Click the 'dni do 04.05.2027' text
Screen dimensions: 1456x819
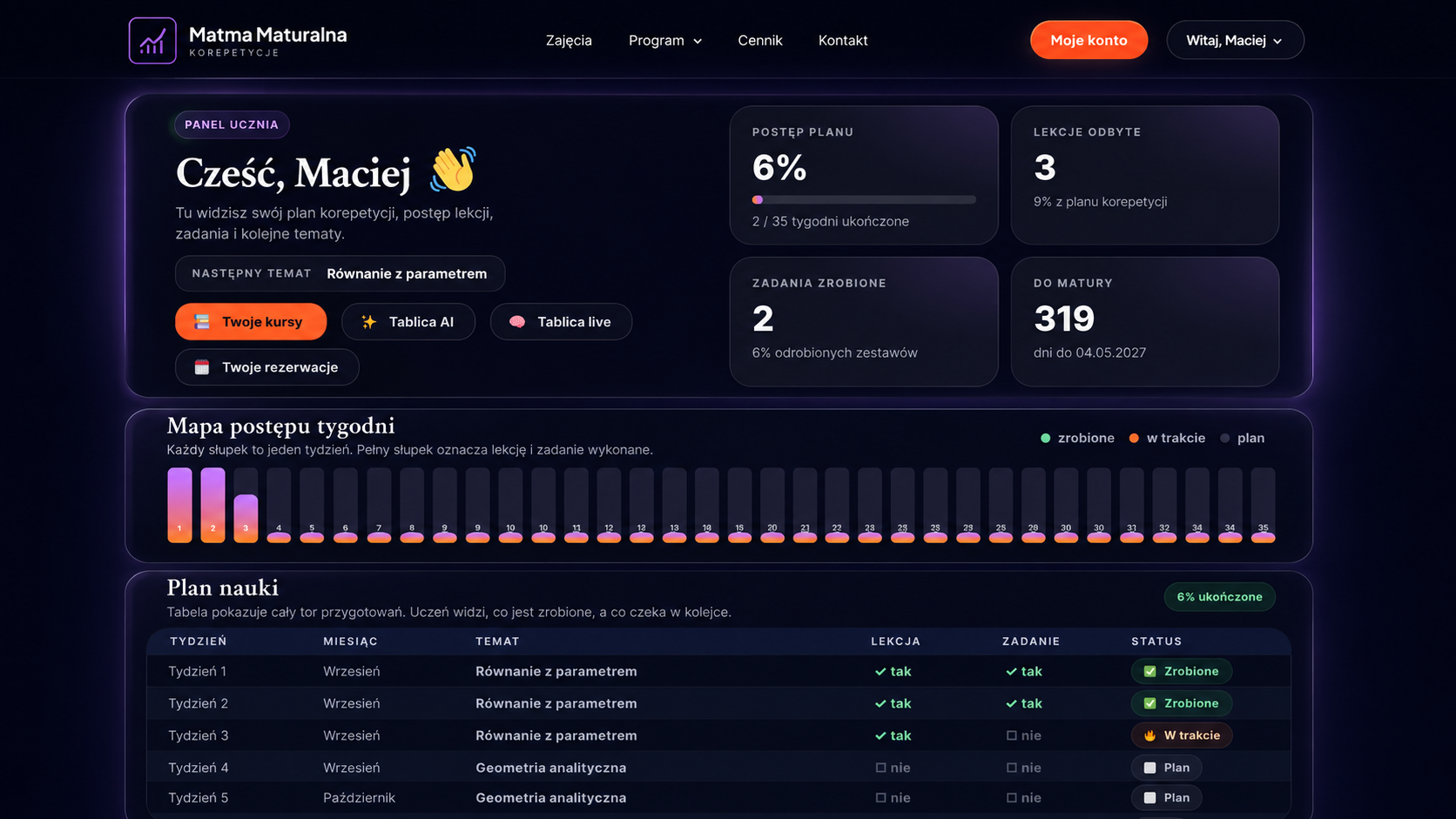pos(1089,352)
